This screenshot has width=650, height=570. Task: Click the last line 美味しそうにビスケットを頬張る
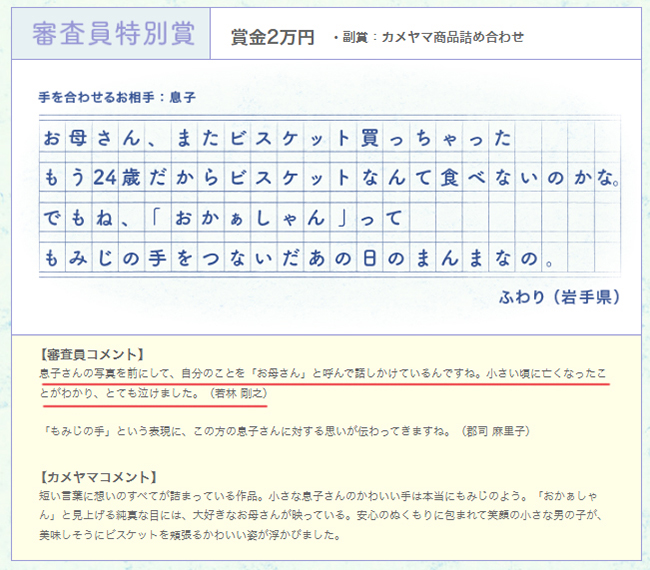(x=190, y=535)
